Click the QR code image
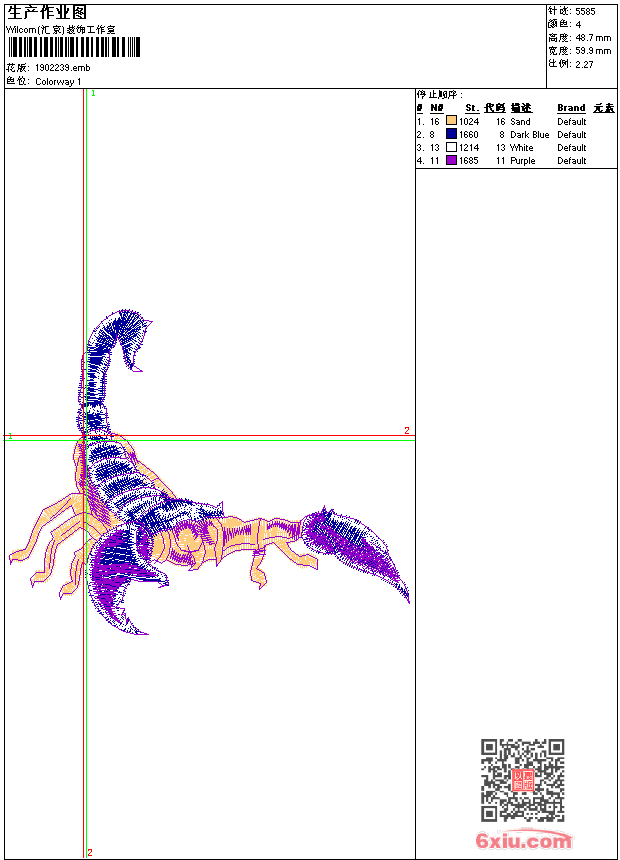This screenshot has height=860, width=620. (x=522, y=780)
